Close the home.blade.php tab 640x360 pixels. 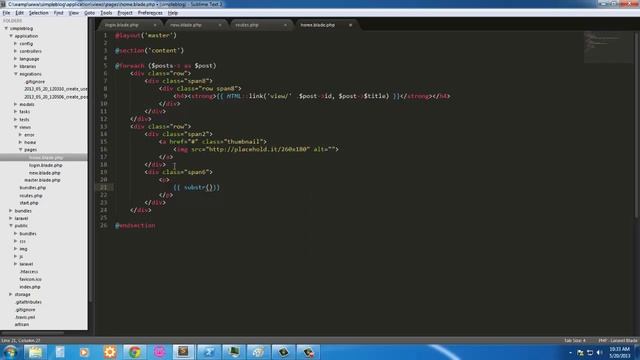350,25
